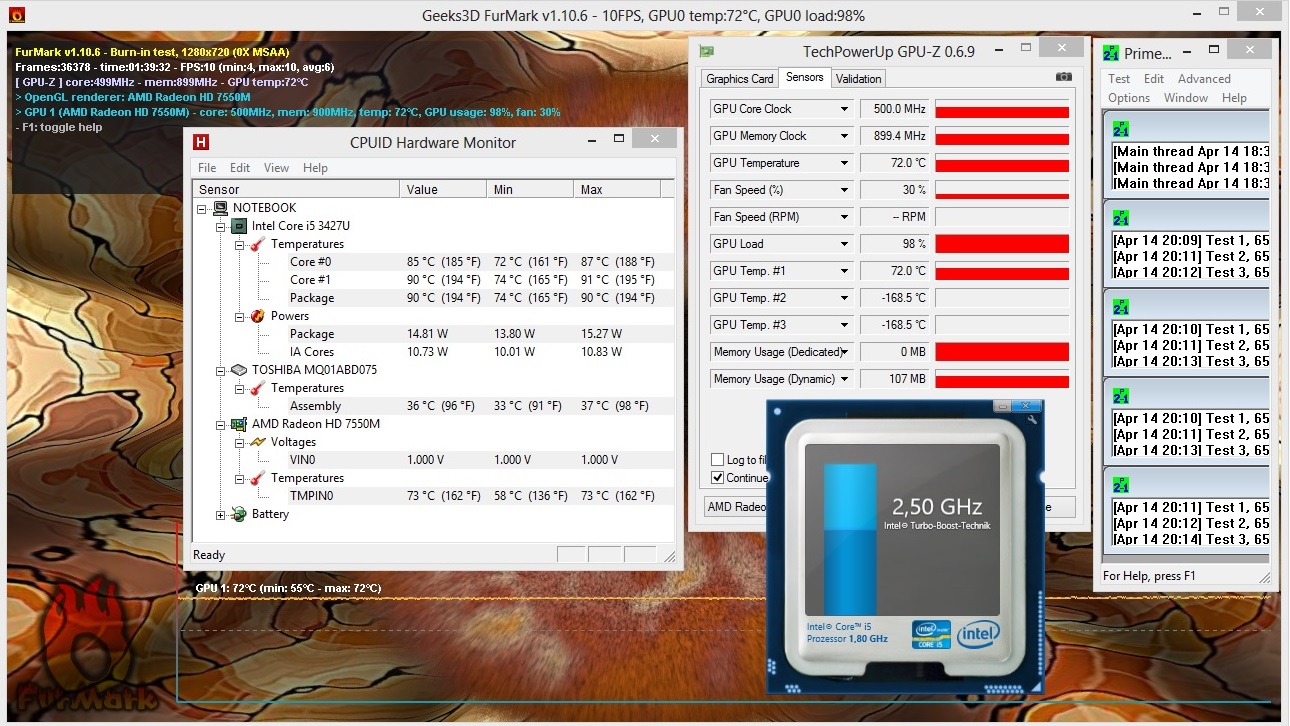1290x726 pixels.
Task: Click the GPU Load red graph bar
Action: 1002,244
